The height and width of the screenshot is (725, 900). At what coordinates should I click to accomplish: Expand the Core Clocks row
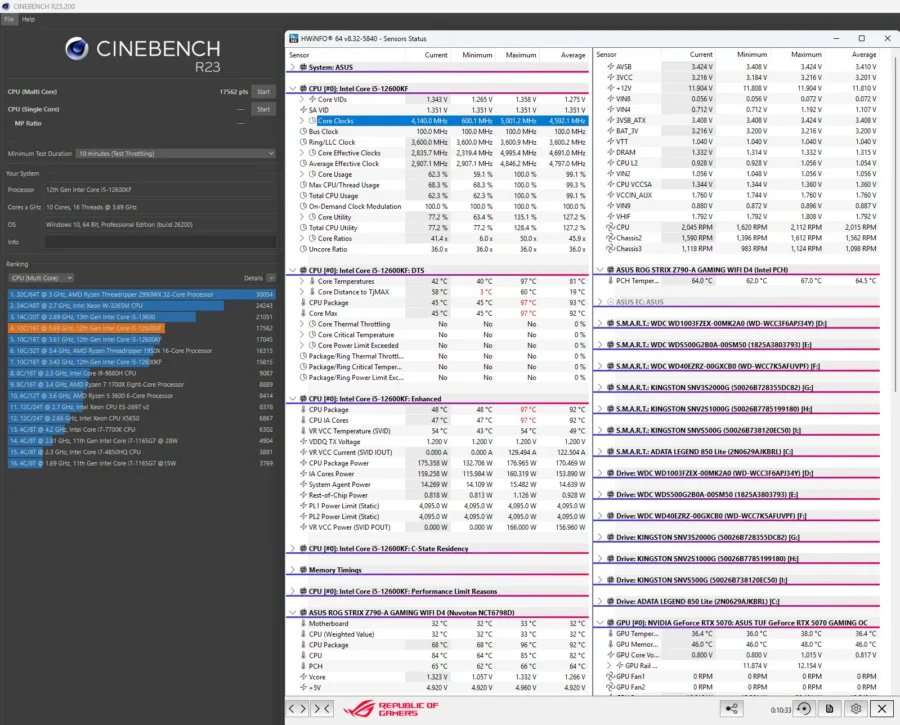tap(302, 121)
